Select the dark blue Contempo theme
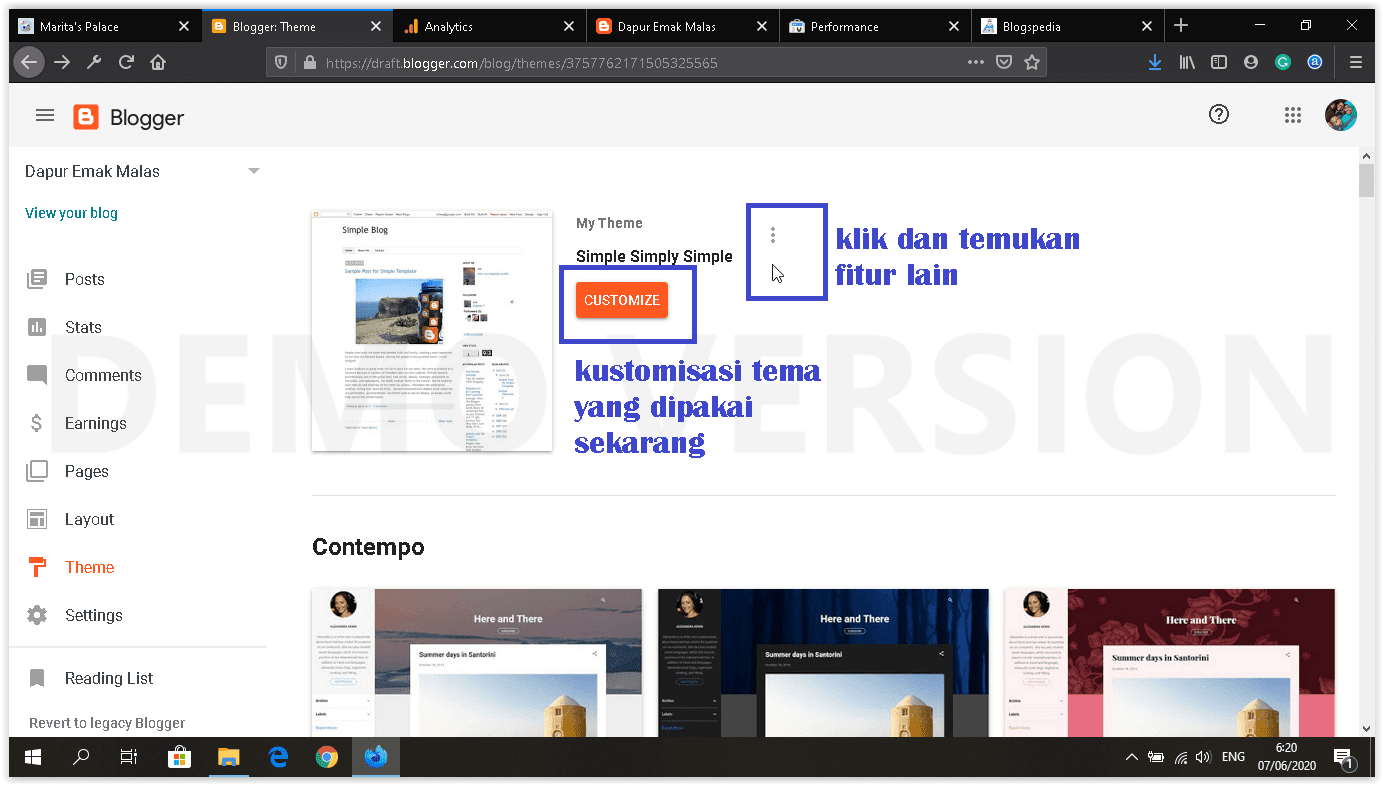Image resolution: width=1383 pixels, height=785 pixels. 823,664
